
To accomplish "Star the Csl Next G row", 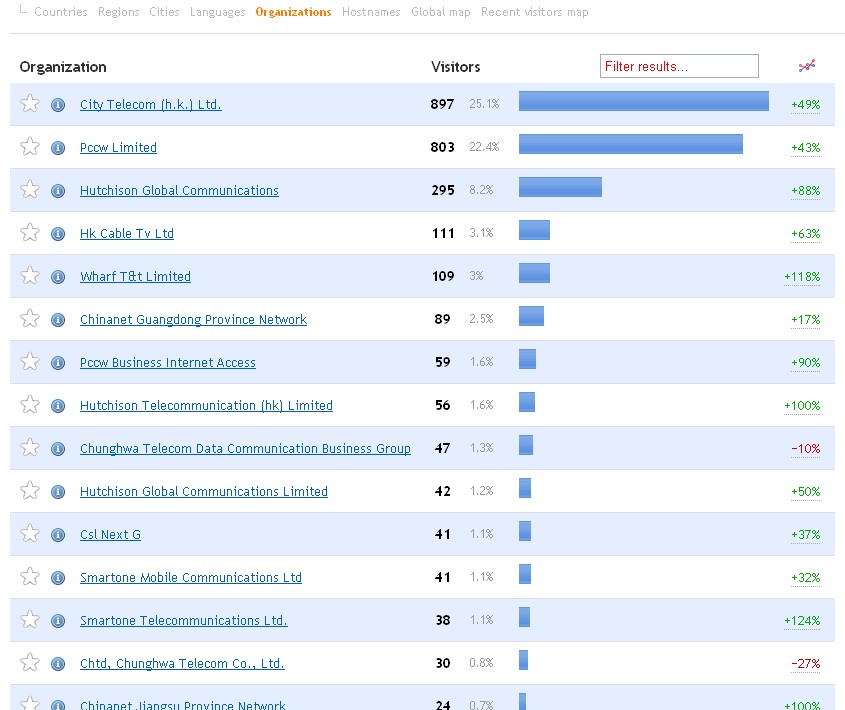I will coord(30,534).
